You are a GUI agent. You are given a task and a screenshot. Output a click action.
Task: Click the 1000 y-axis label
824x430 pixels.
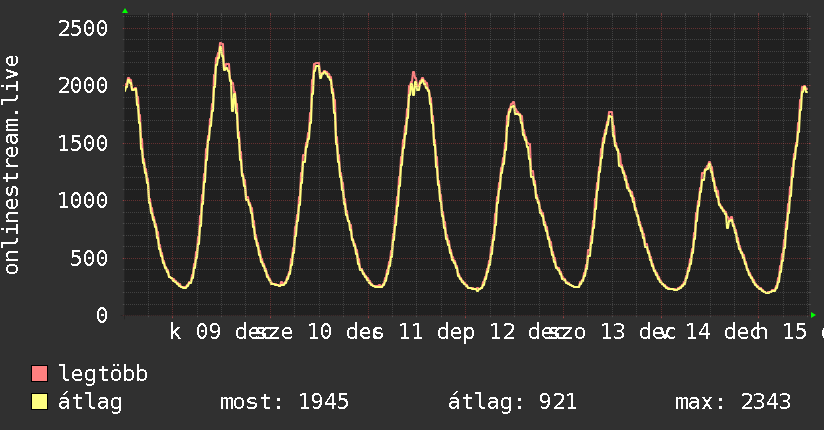click(x=82, y=201)
